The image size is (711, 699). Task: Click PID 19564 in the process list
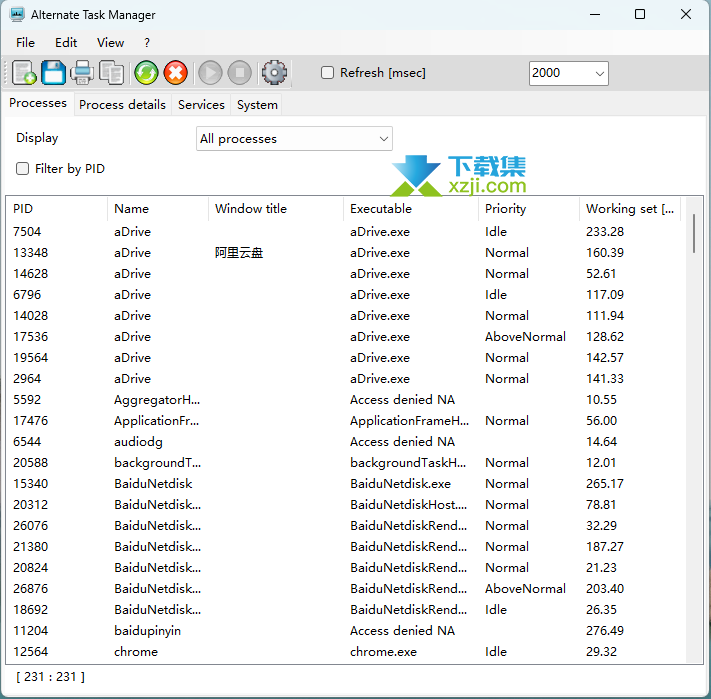click(x=345, y=358)
